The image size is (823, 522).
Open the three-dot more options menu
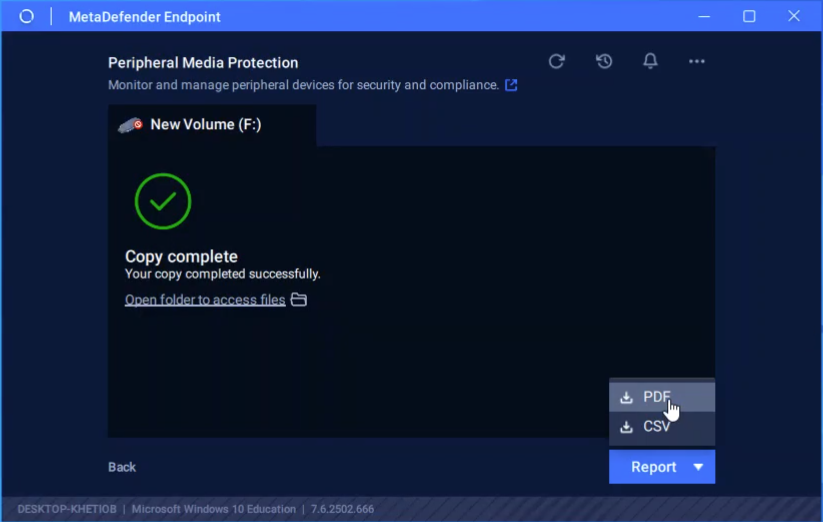point(697,61)
